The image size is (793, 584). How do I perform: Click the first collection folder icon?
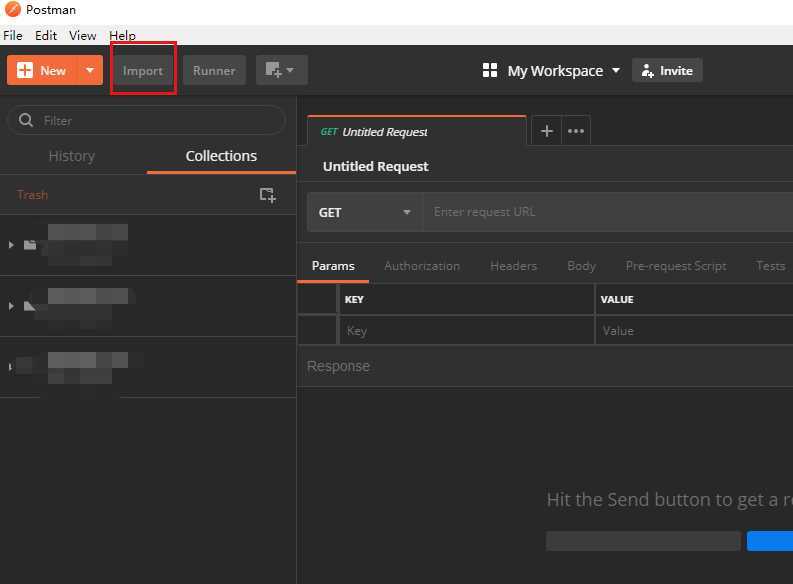30,245
